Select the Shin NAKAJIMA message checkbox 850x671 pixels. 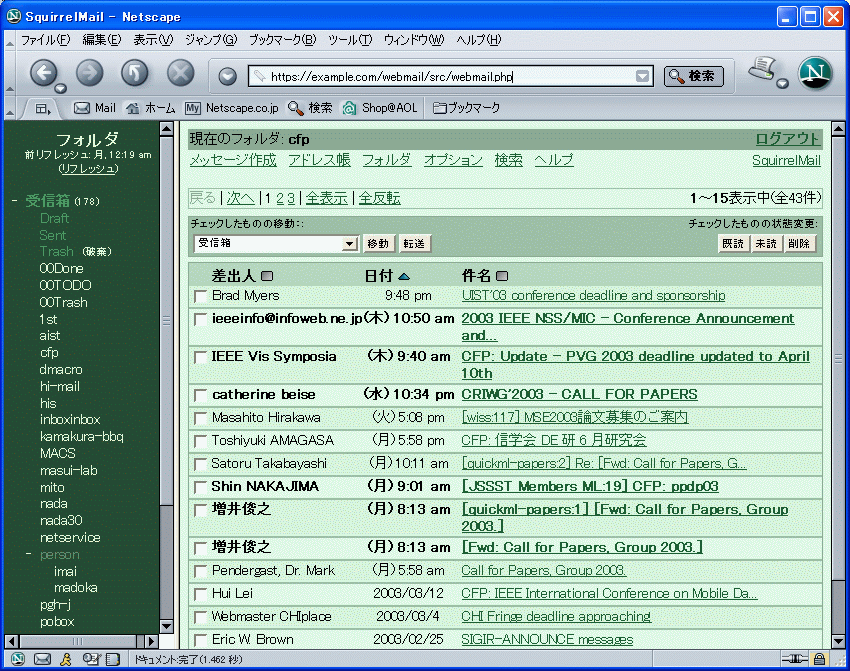tap(200, 487)
